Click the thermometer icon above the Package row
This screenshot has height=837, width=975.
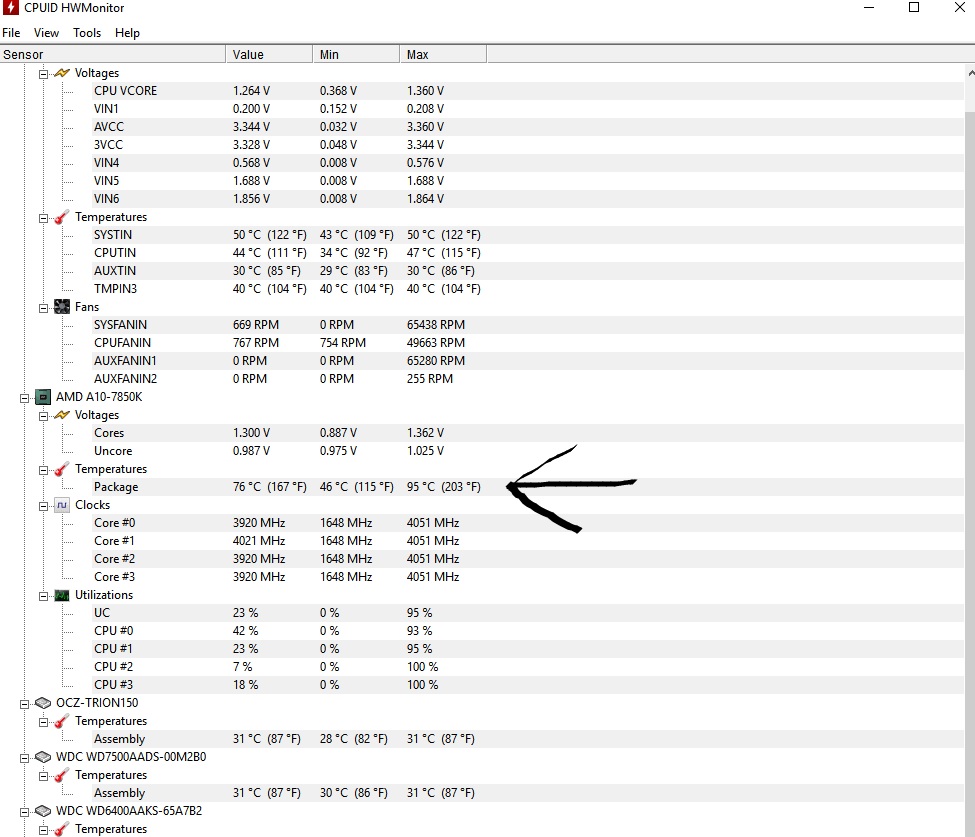coord(62,469)
